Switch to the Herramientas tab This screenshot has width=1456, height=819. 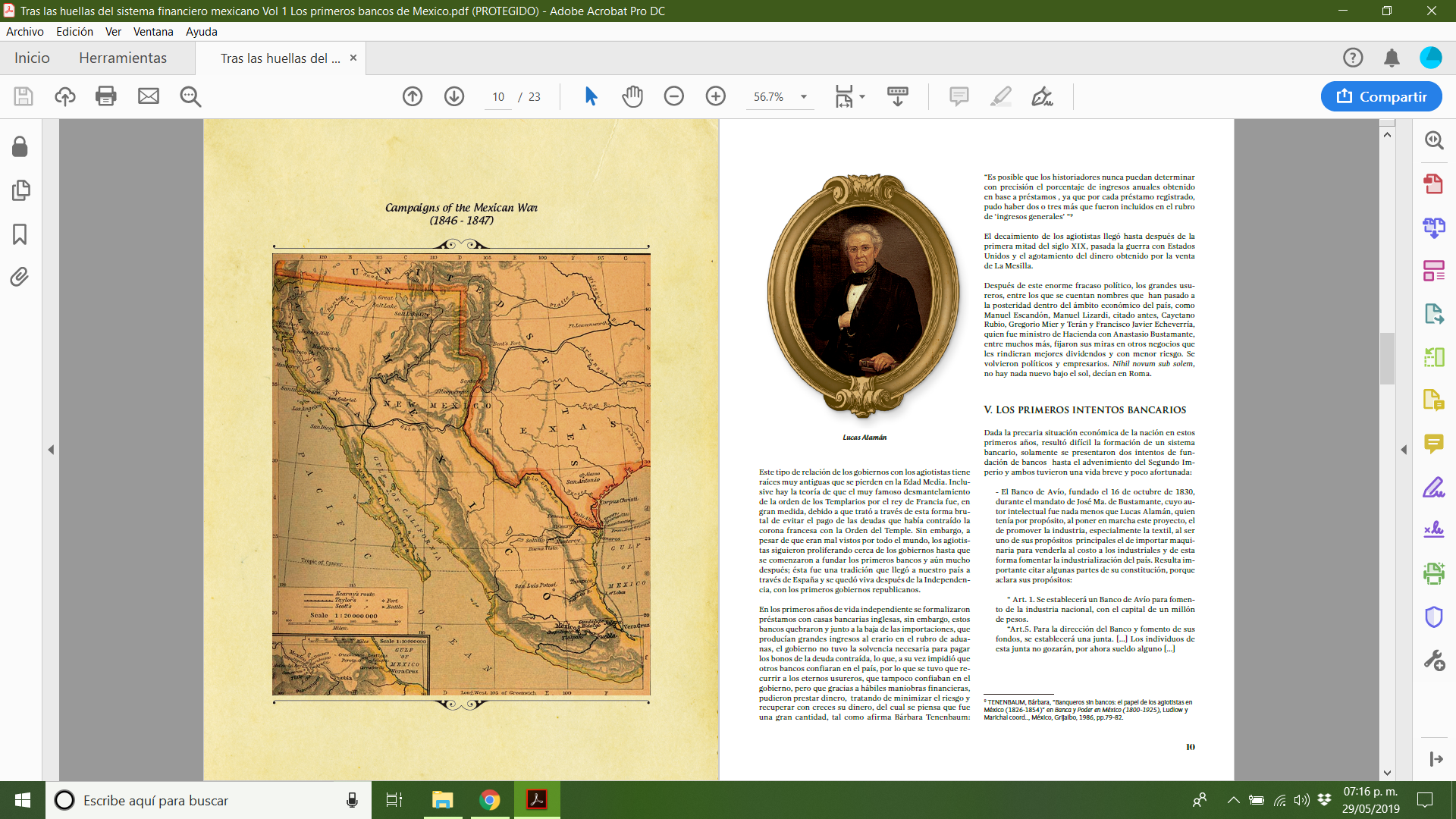click(123, 58)
